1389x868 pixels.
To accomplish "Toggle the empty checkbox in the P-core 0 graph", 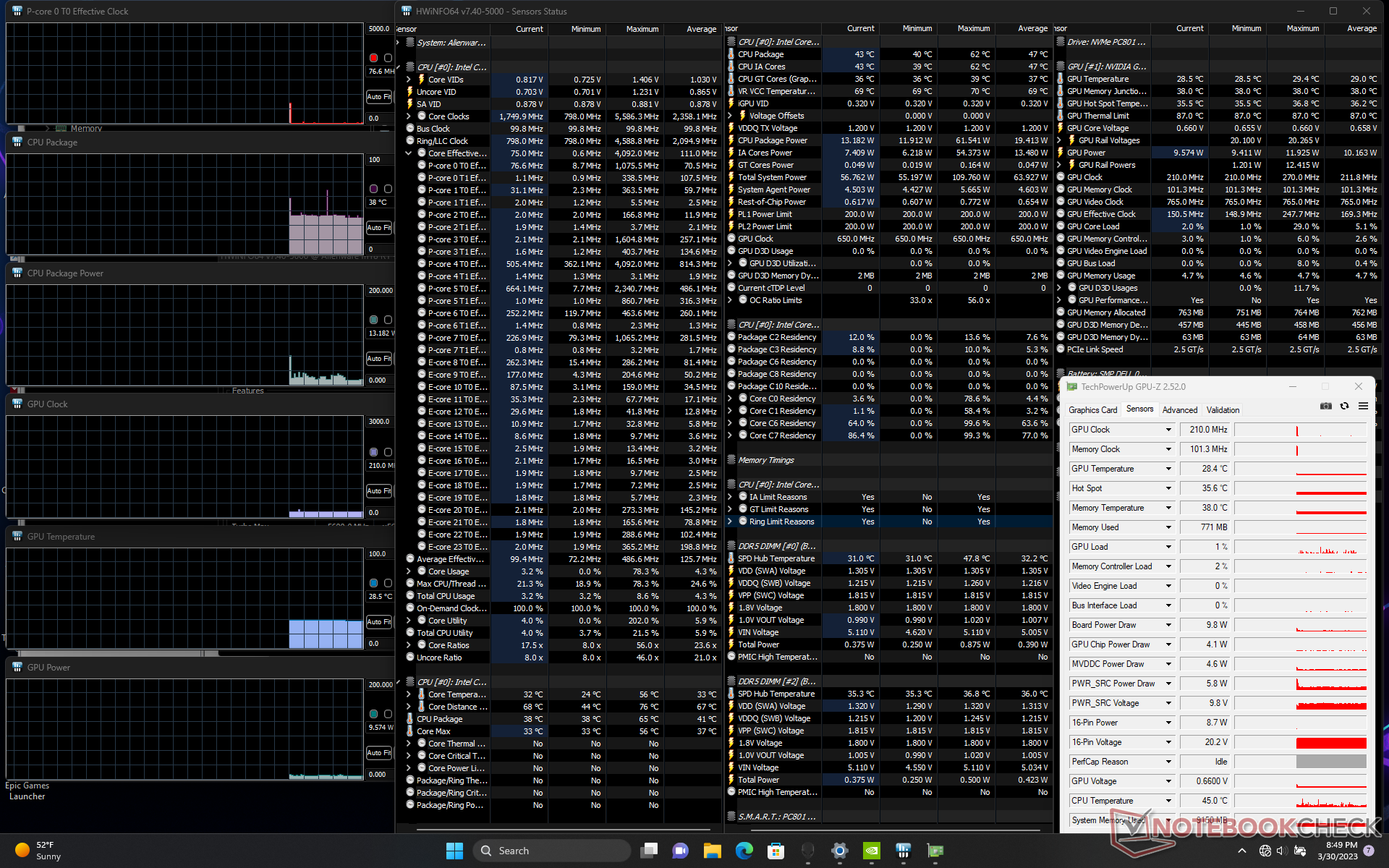I will pos(388,58).
